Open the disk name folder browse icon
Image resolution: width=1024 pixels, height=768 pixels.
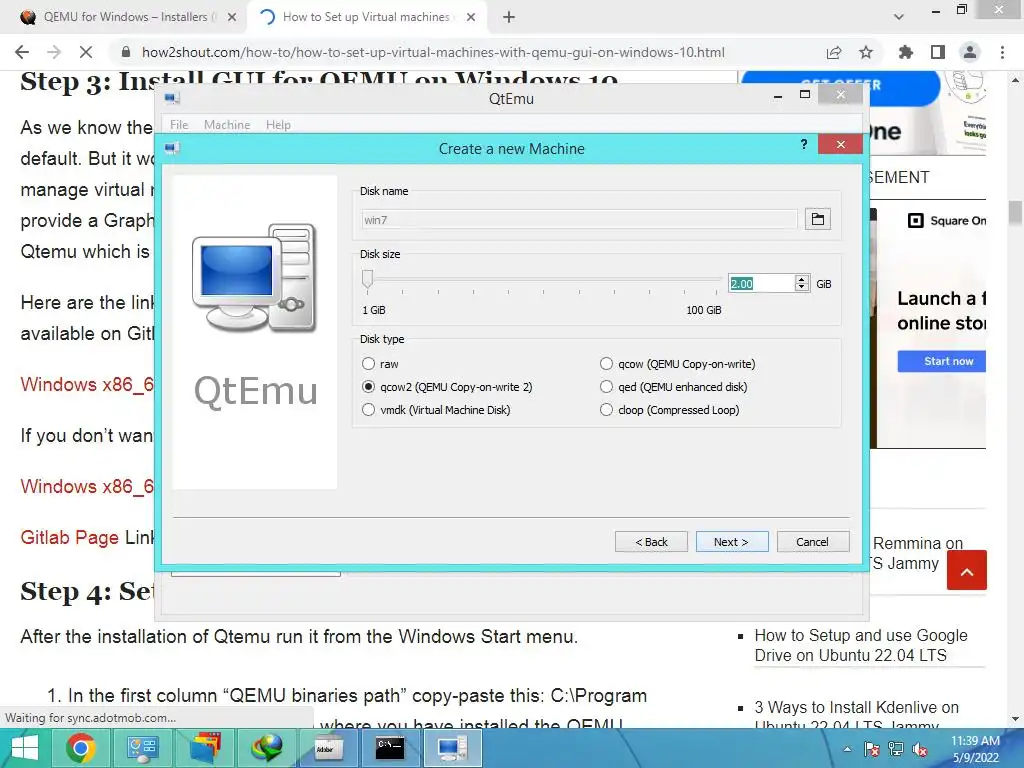pos(817,219)
